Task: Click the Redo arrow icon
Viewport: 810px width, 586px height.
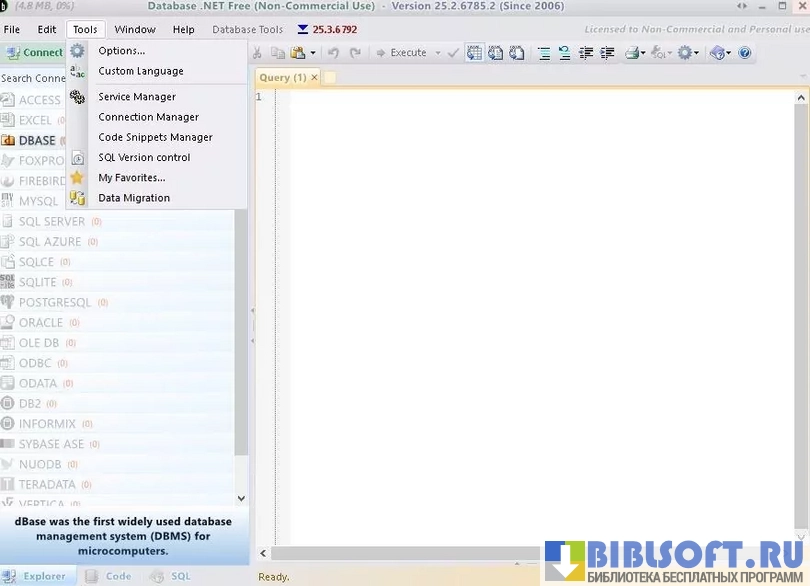Action: [355, 53]
